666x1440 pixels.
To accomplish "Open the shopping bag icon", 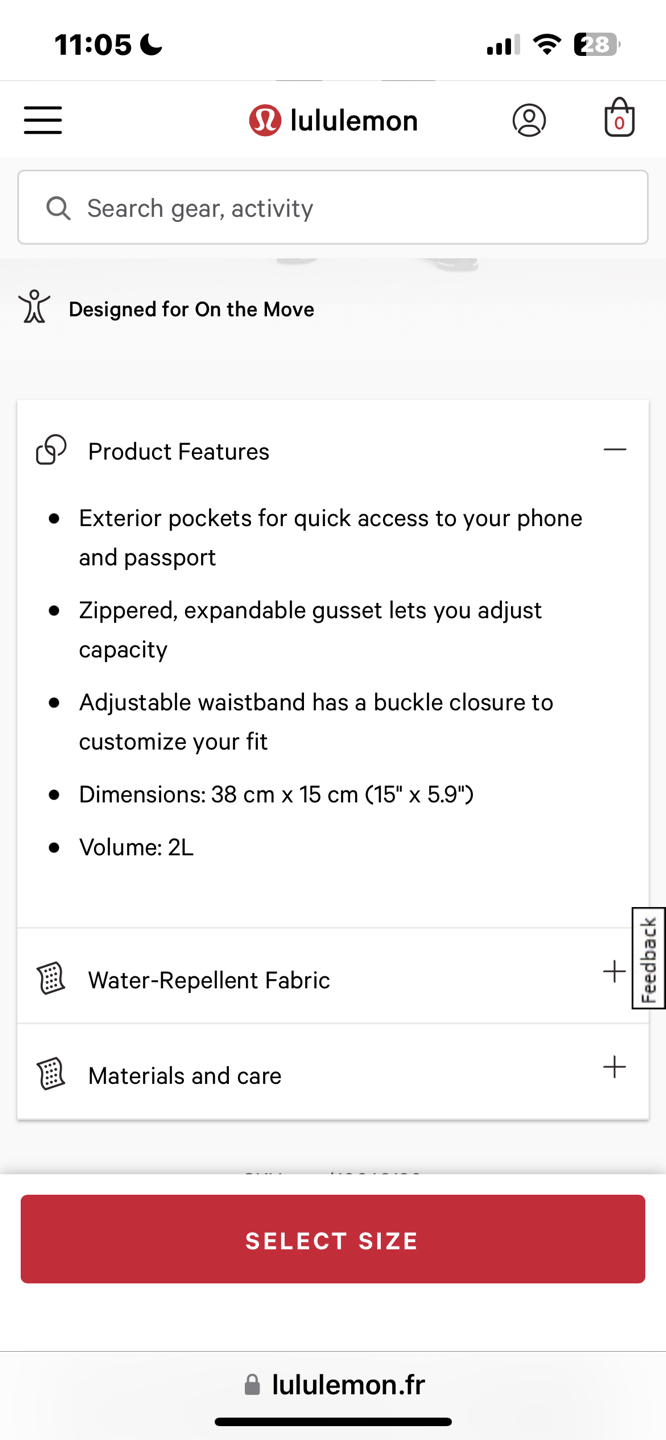I will 619,118.
